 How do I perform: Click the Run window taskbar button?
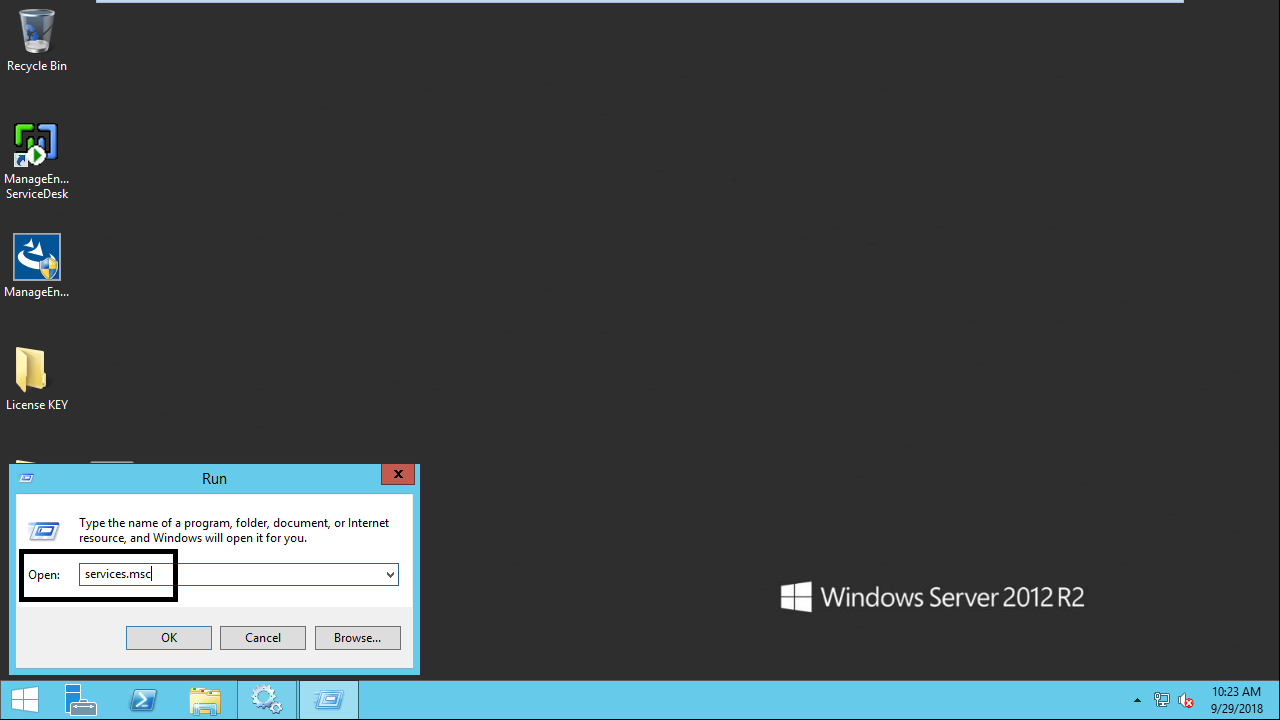(x=329, y=700)
